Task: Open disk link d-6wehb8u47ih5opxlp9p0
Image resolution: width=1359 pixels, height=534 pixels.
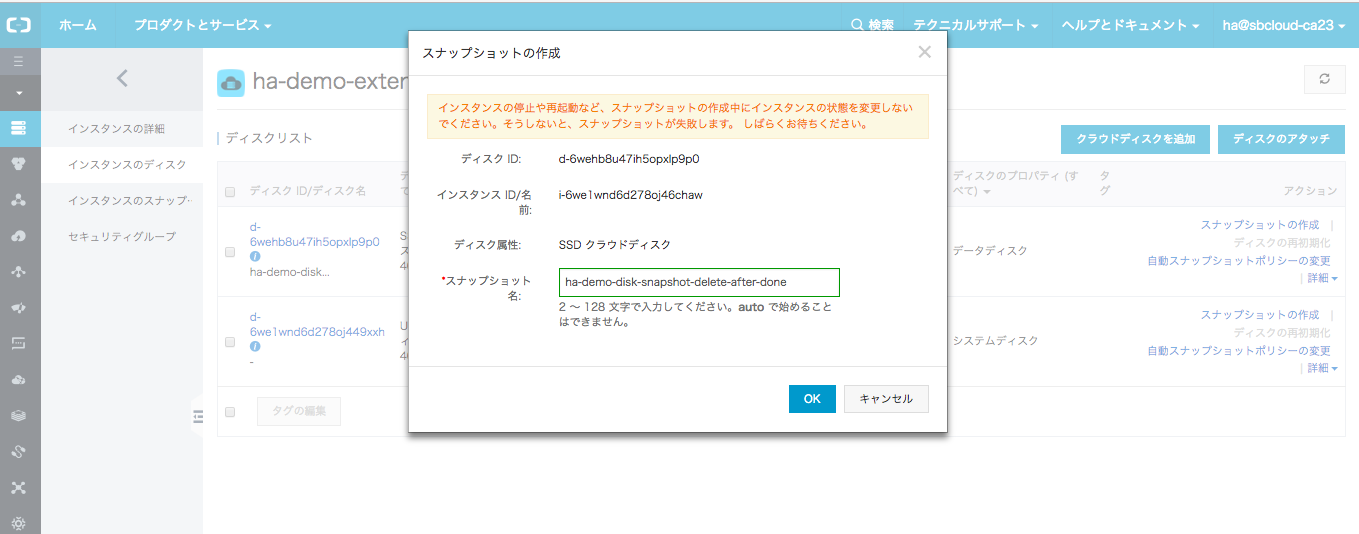Action: coord(314,235)
